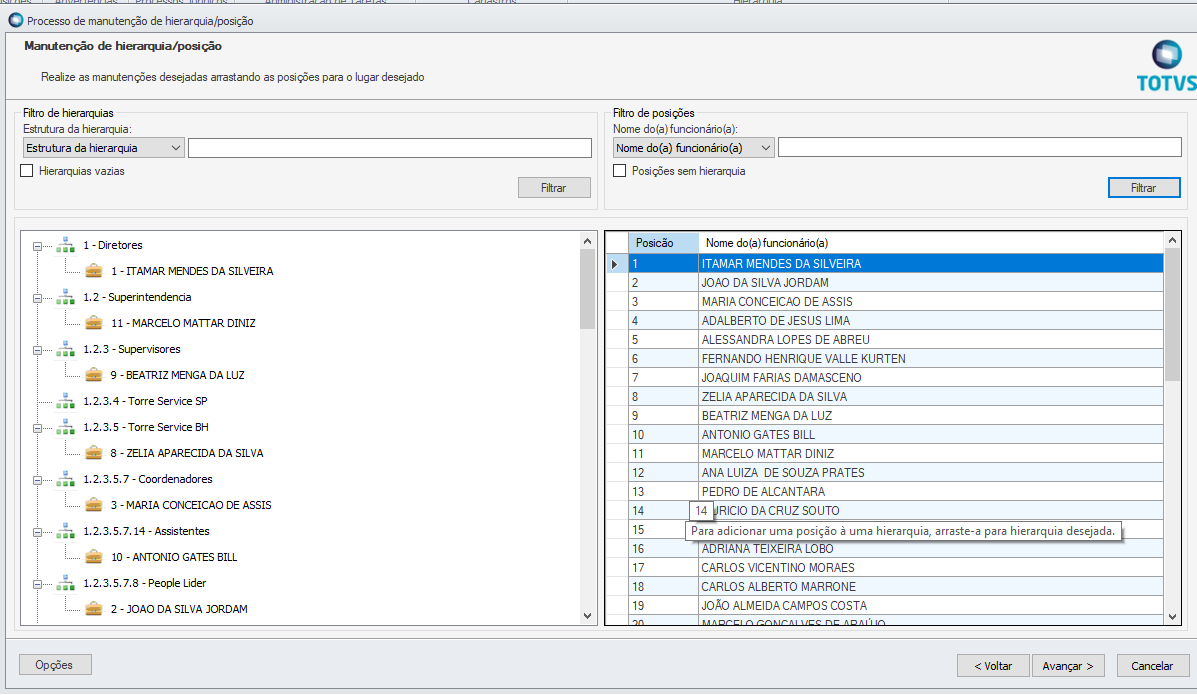The image size is (1197, 695).
Task: Enable the Hierarquias vazias checkbox
Action: click(x=27, y=171)
